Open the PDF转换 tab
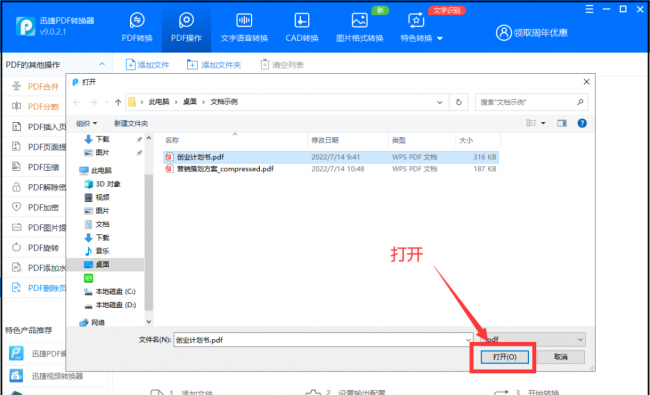Screen dimensions: 650x395 (137, 27)
